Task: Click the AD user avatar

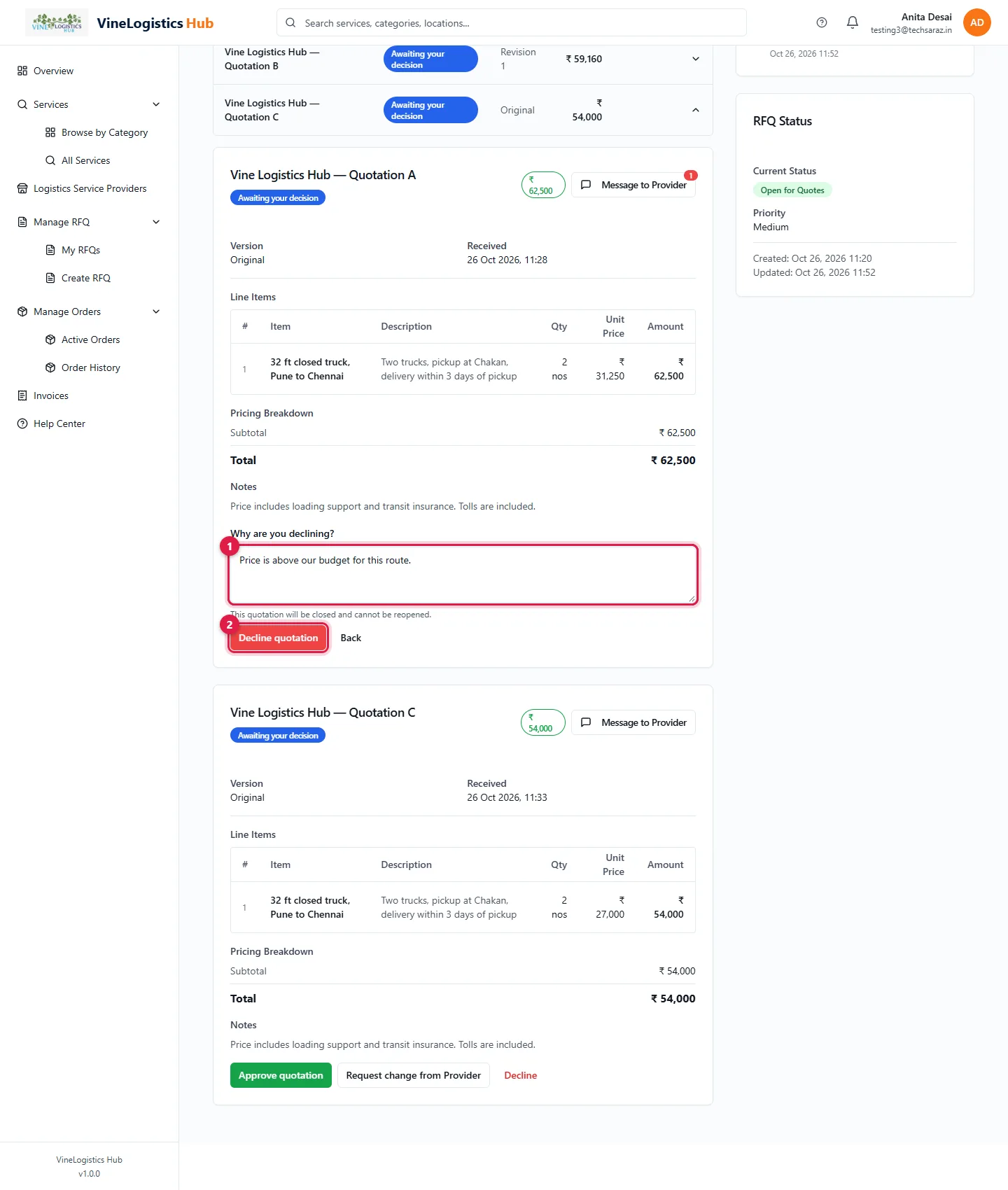Action: tap(976, 22)
